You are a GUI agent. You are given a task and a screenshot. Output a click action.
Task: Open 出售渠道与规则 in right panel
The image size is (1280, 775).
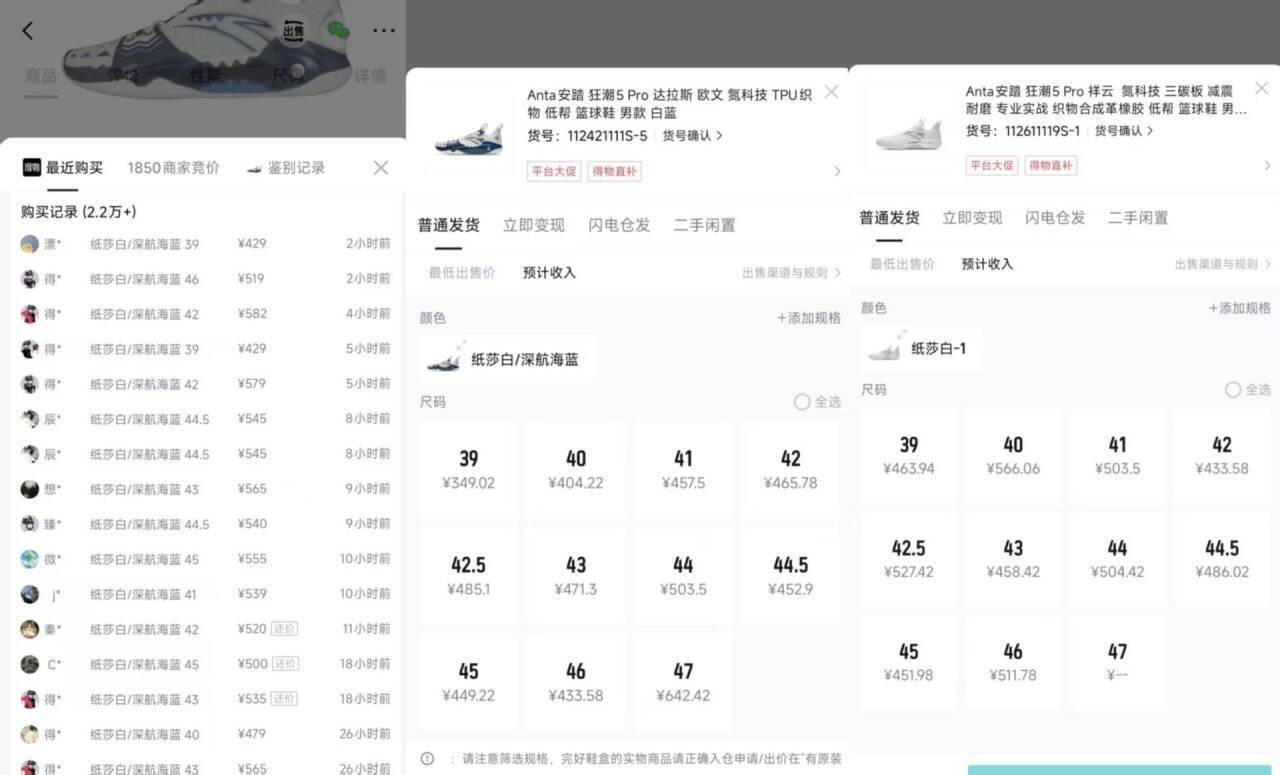(1223, 264)
